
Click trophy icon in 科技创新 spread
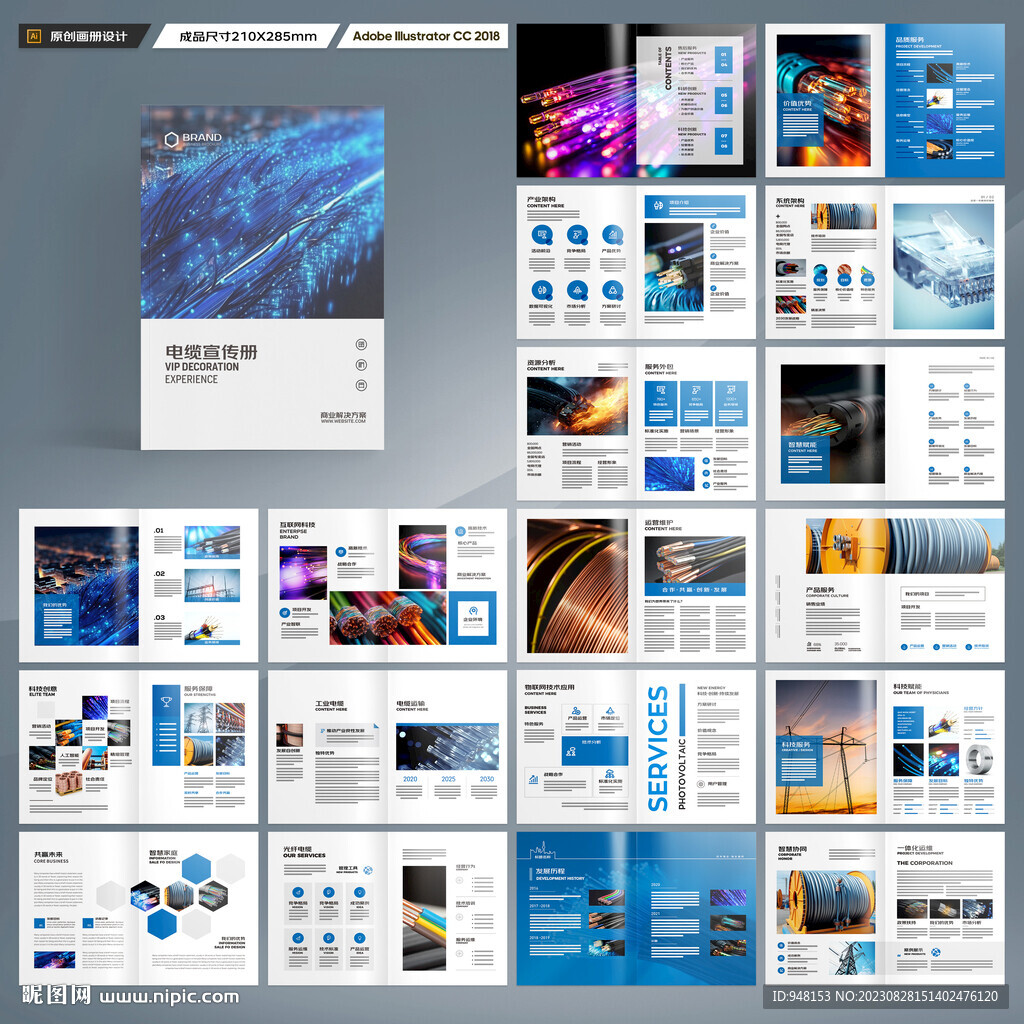[x=166, y=701]
